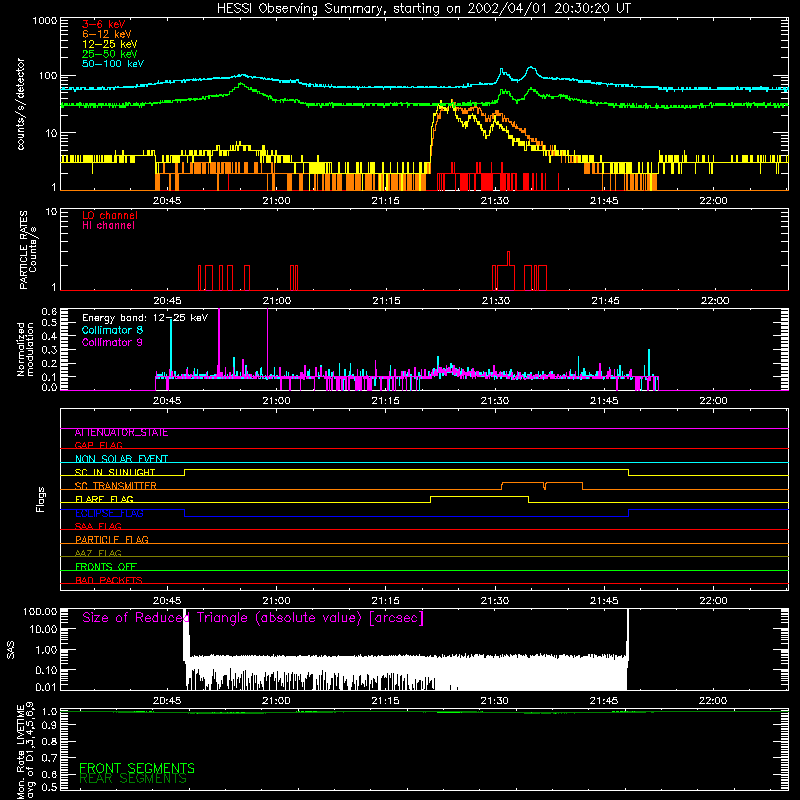This screenshot has height=800, width=800.
Task: Click the PARTICLE_FLAG label
Action: coord(112,540)
